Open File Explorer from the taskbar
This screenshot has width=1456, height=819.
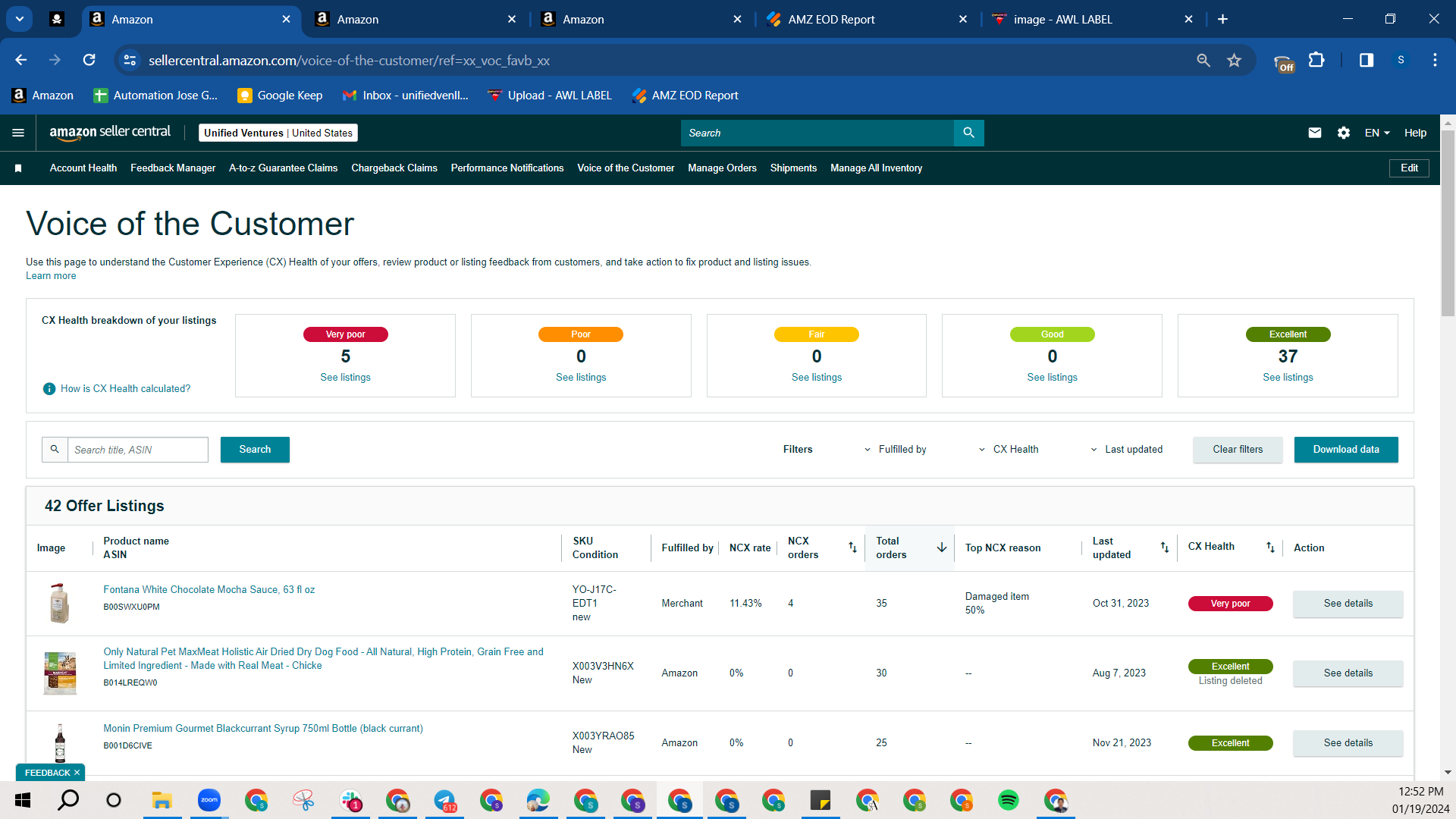pyautogui.click(x=162, y=800)
